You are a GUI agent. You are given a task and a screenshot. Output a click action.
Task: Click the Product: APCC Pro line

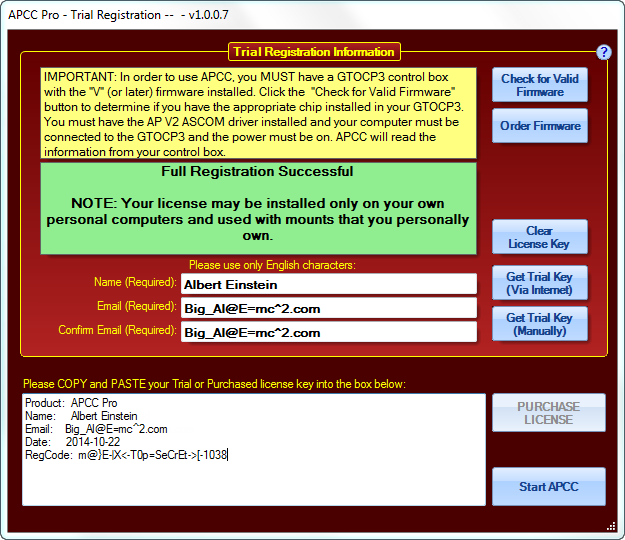(x=71, y=403)
